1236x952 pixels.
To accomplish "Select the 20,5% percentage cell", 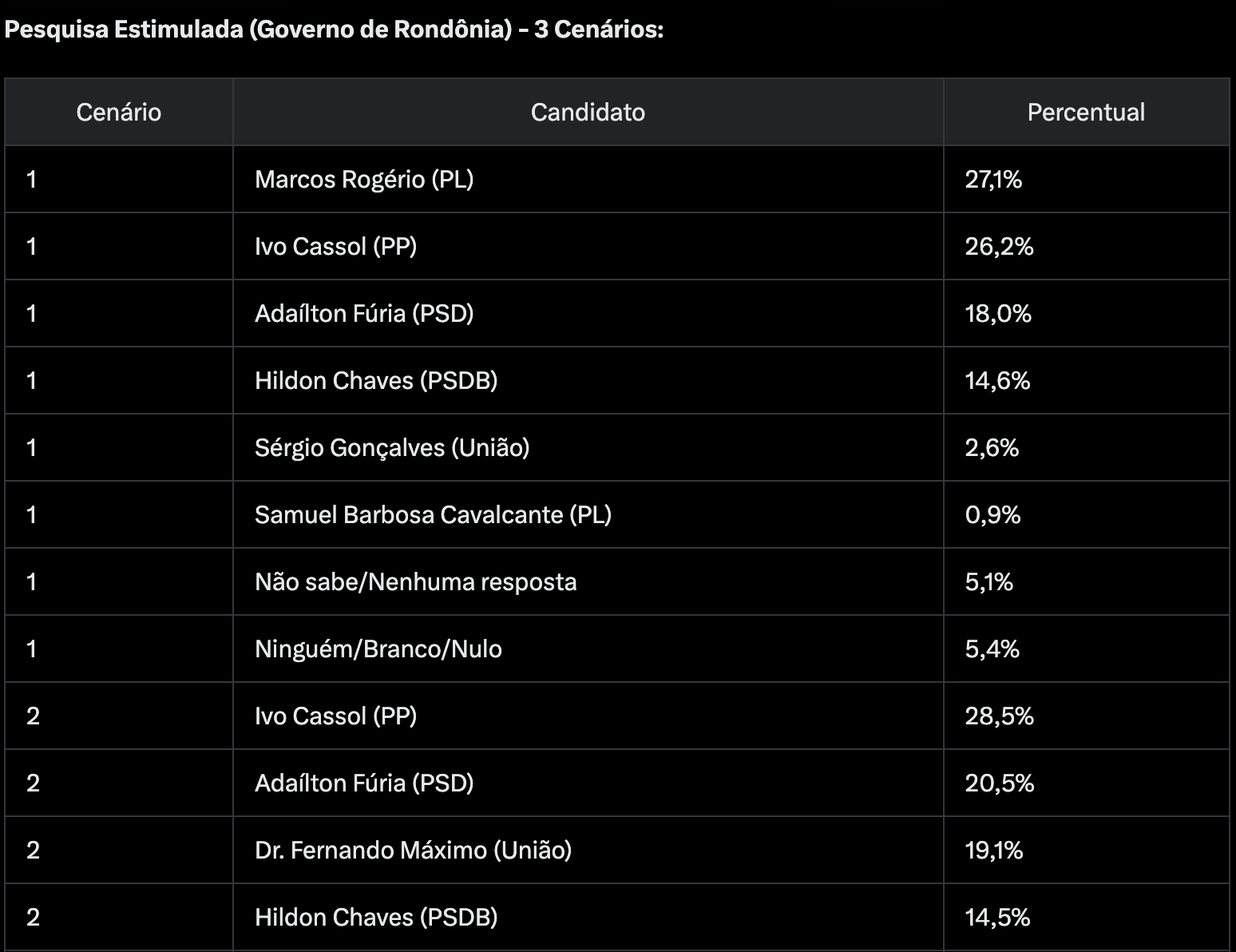I will 999,783.
